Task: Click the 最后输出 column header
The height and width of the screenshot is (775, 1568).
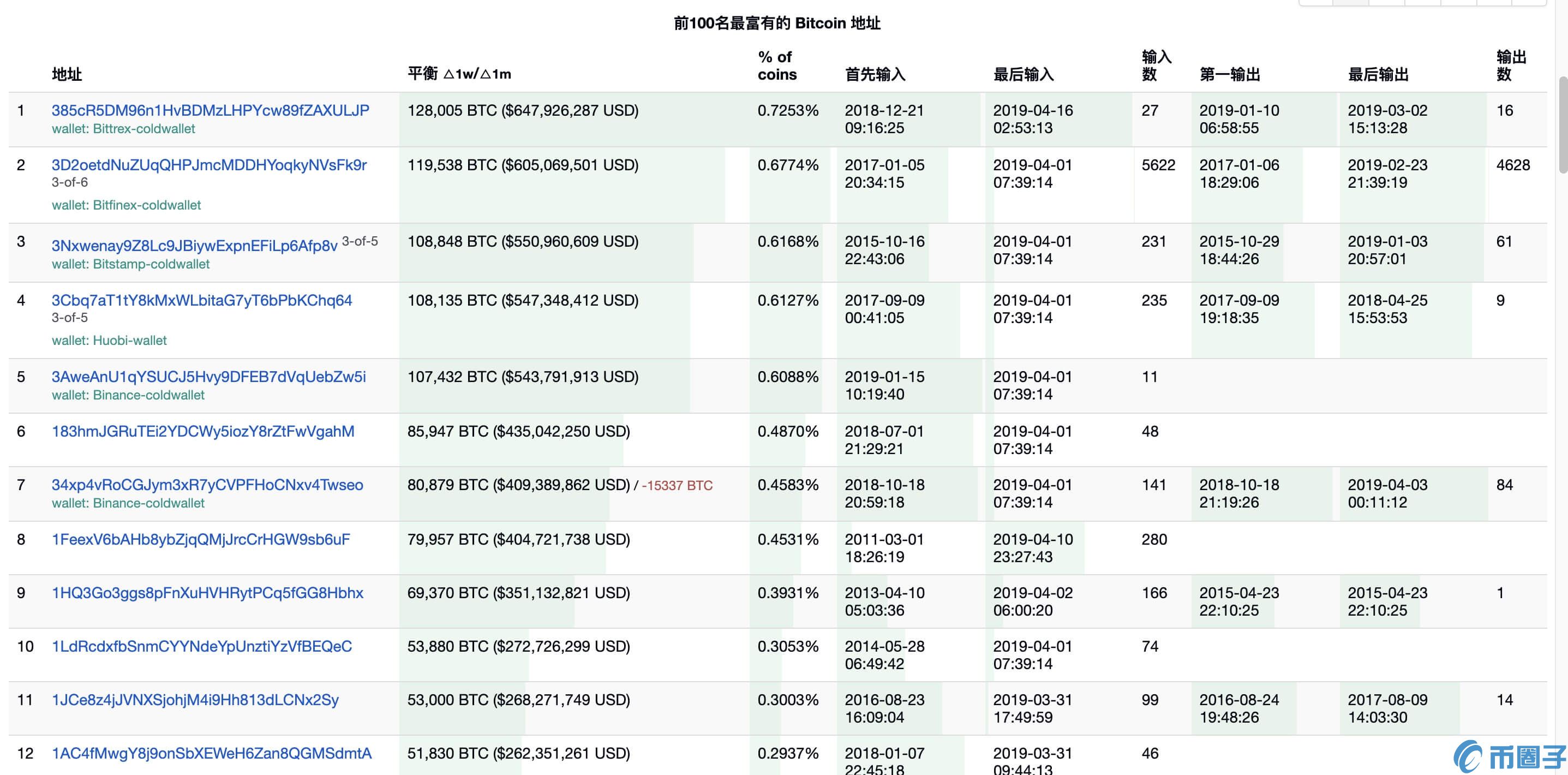Action: 1378,74
